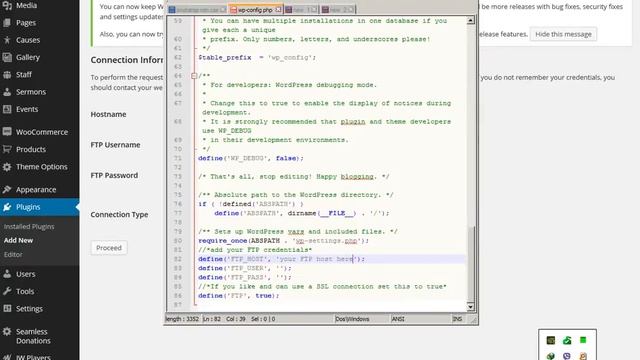The width and height of the screenshot is (640, 360).
Task: Click the Staff icon in sidebar
Action: (x=7, y=75)
